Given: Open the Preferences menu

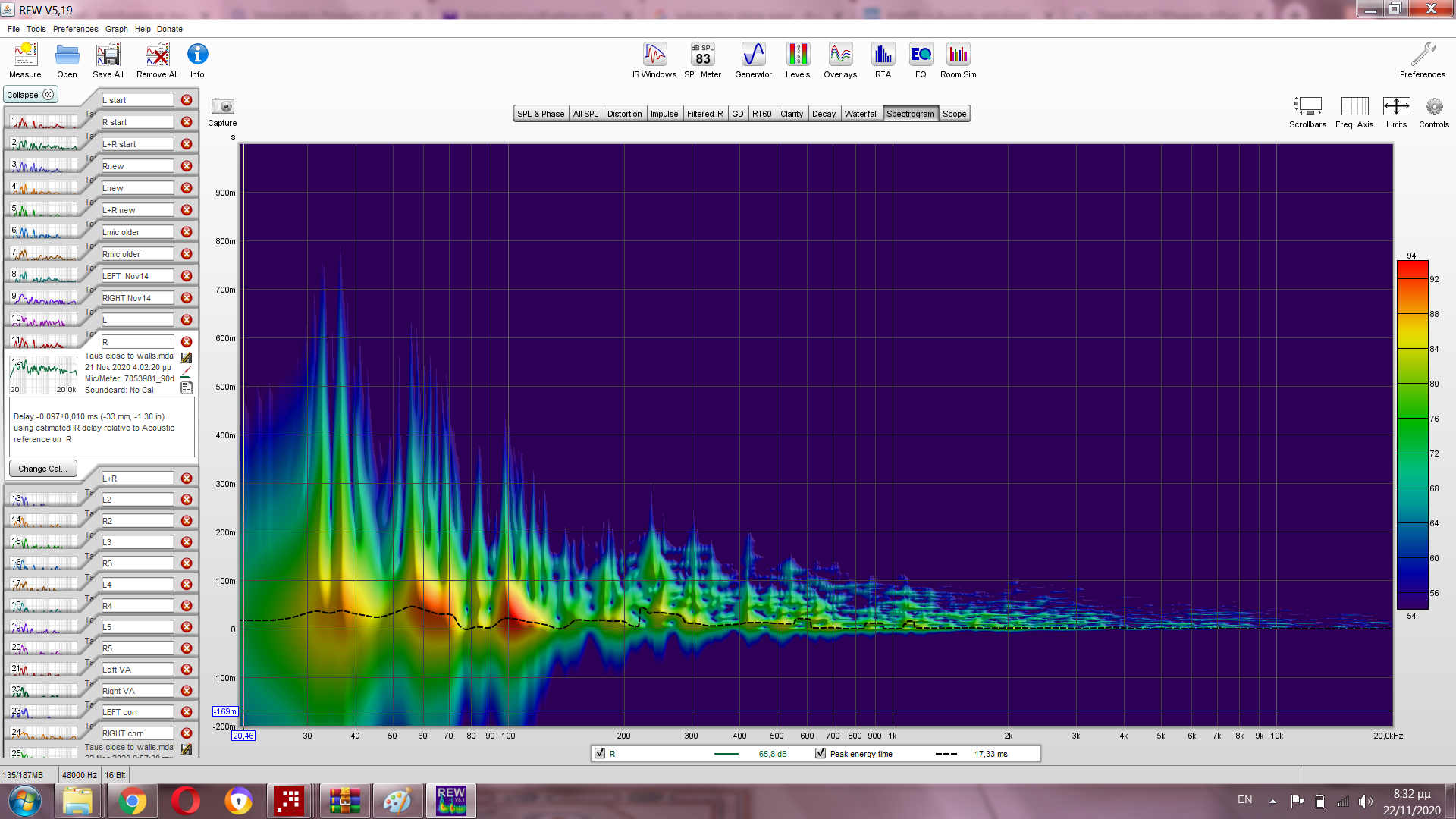Looking at the screenshot, I should 75,29.
